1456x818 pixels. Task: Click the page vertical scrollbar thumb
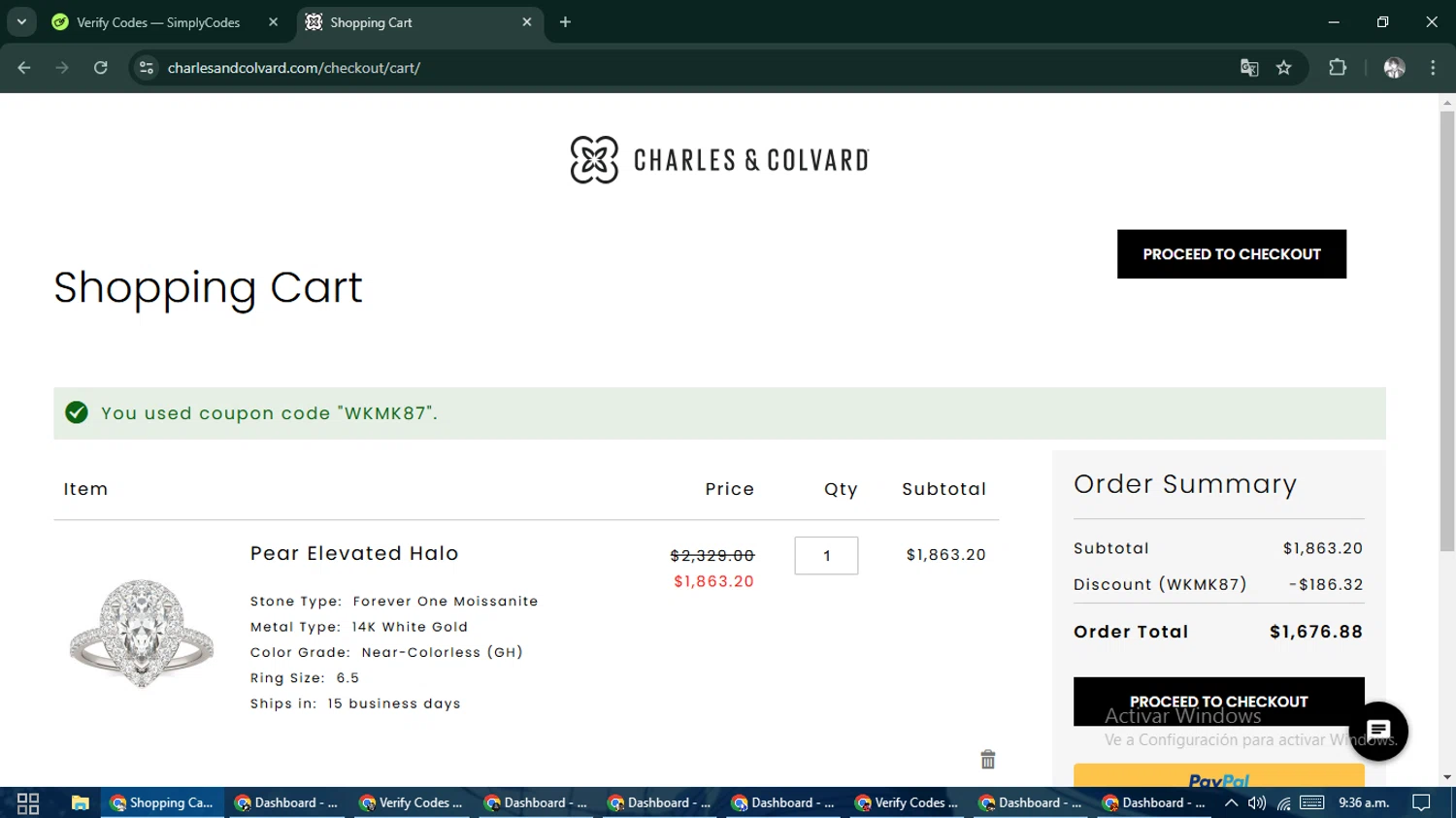pos(1447,330)
